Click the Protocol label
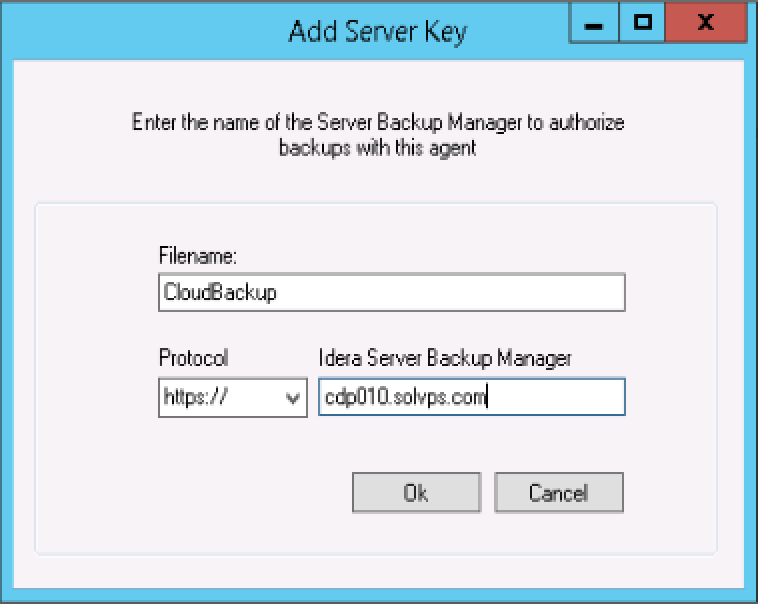 point(193,358)
